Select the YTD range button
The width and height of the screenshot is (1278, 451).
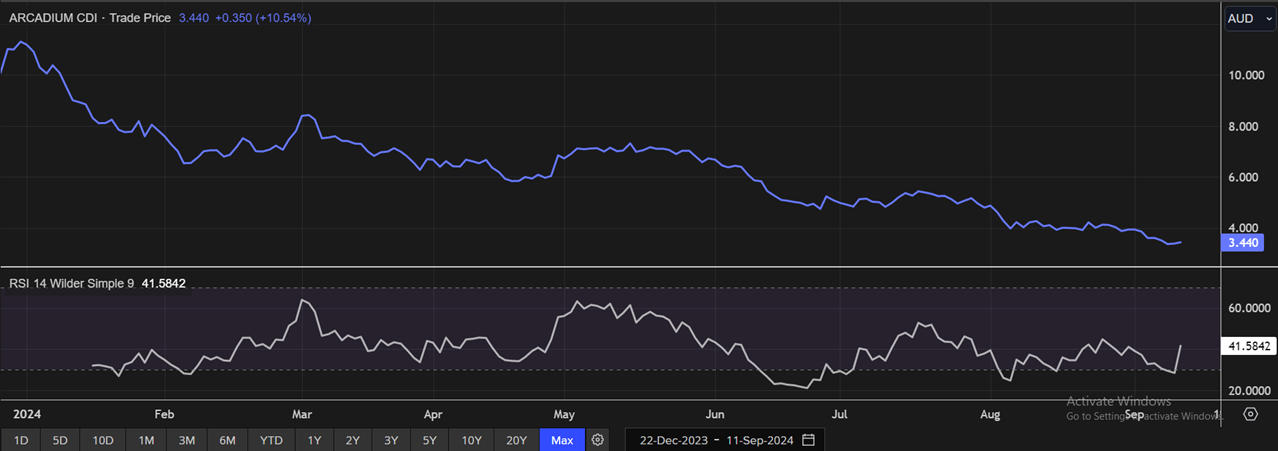tap(270, 440)
